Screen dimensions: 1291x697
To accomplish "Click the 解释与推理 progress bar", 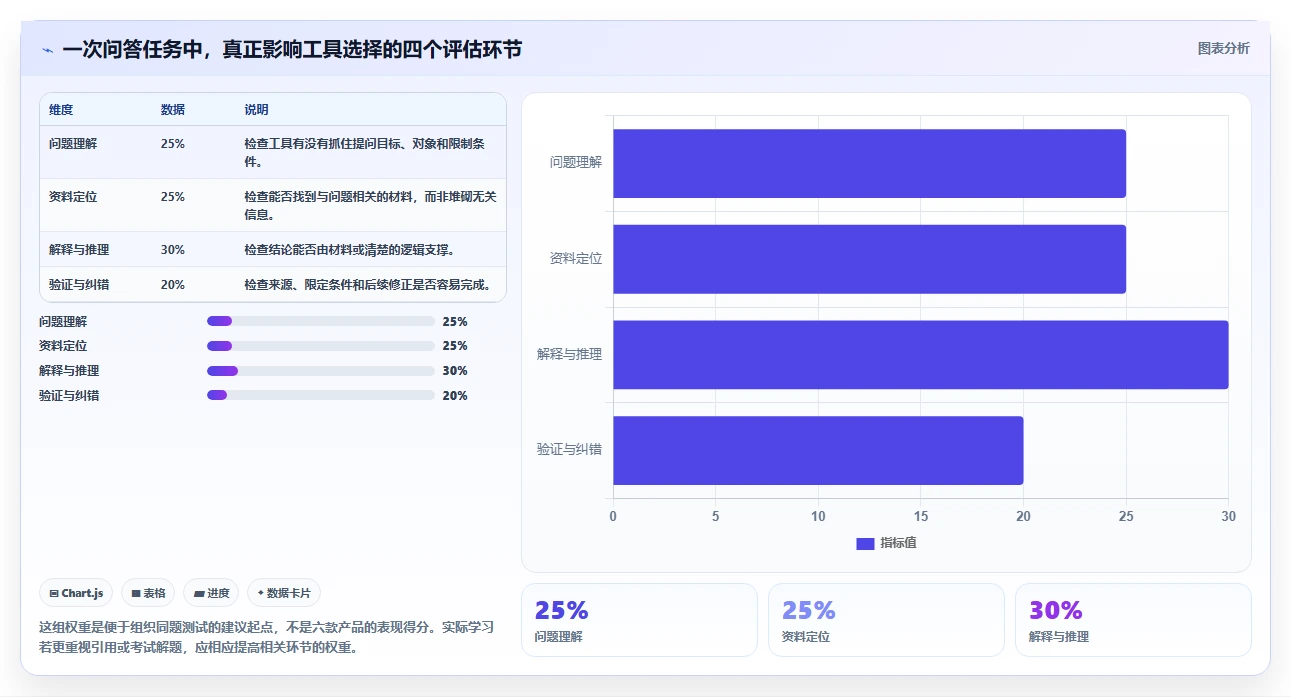I will [320, 371].
